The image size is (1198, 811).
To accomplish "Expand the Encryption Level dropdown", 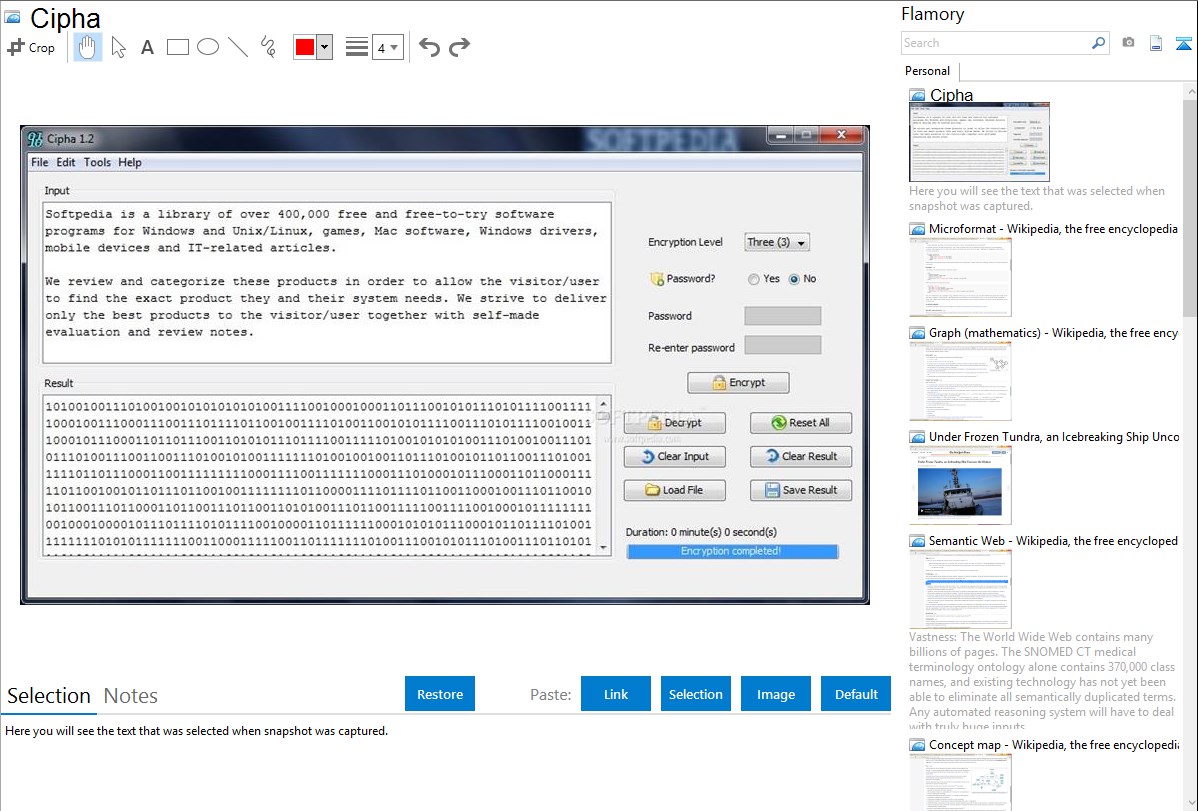I will tap(777, 242).
